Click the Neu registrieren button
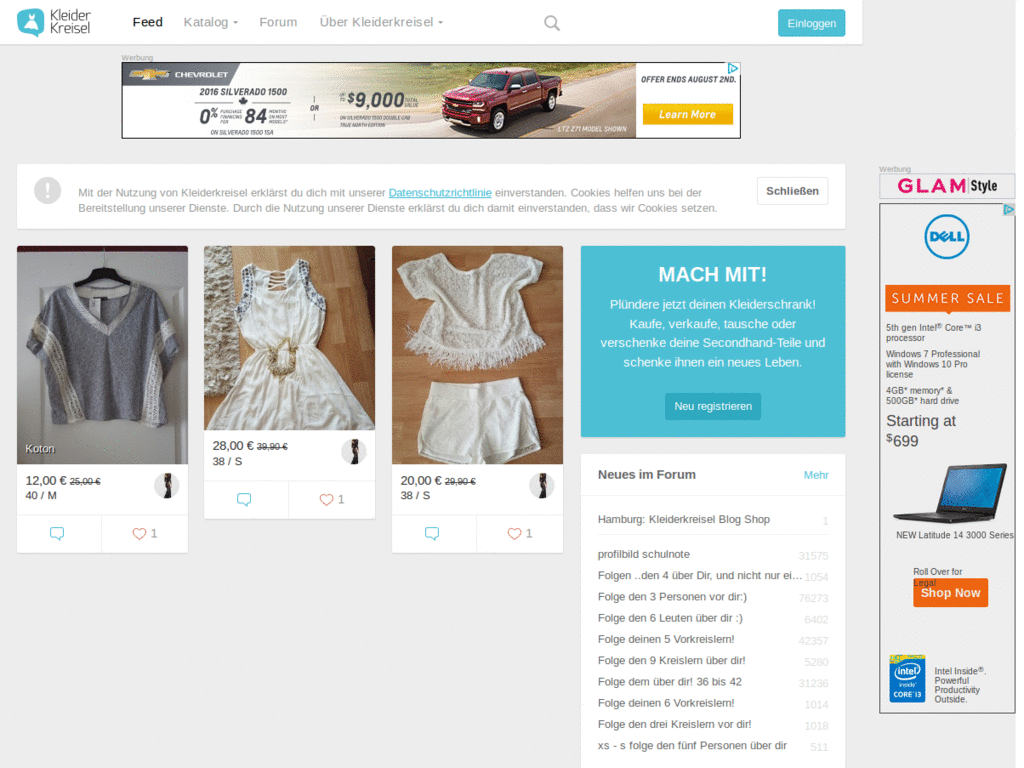Image resolution: width=1024 pixels, height=768 pixels. [712, 406]
